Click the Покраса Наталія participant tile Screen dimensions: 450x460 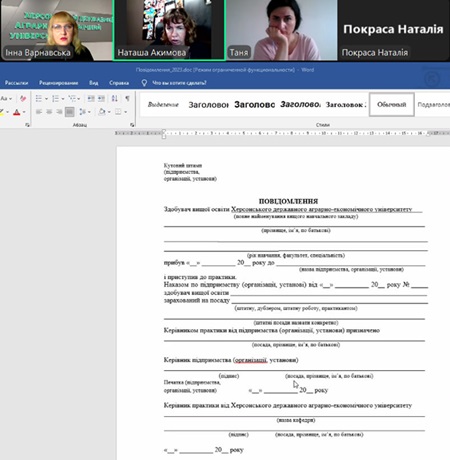(394, 30)
